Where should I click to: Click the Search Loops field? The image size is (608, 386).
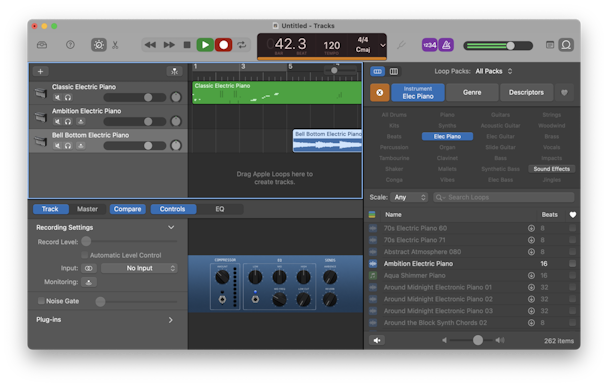click(x=504, y=197)
